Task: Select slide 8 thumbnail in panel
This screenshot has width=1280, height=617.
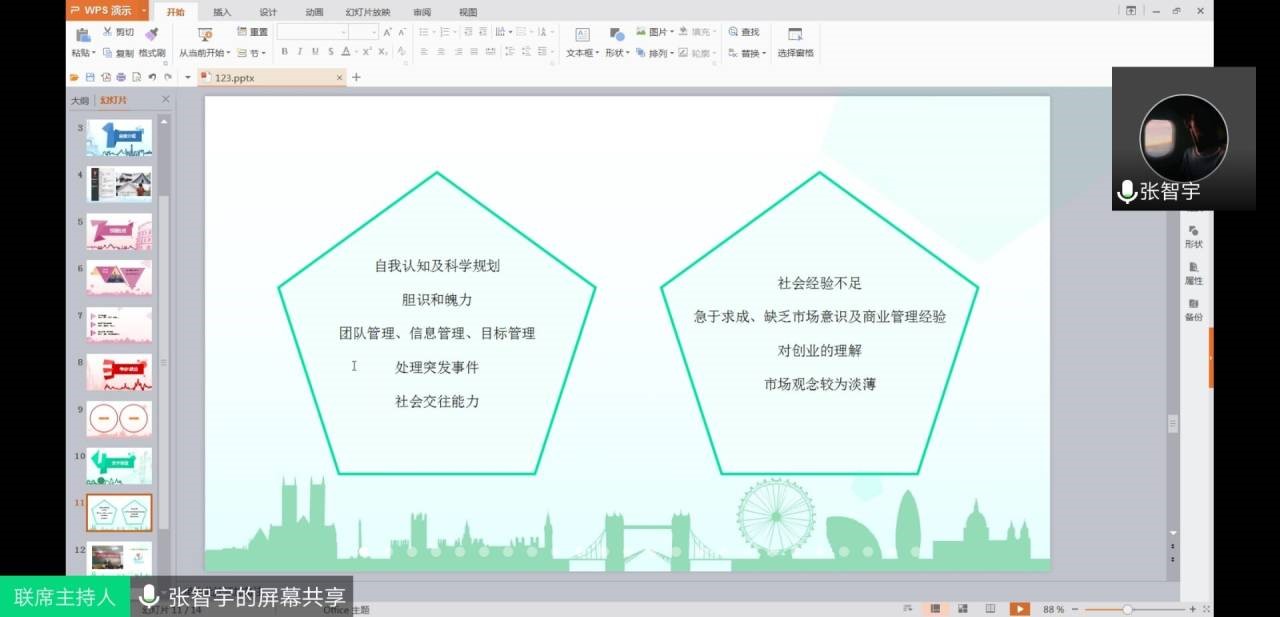Action: pyautogui.click(x=119, y=371)
